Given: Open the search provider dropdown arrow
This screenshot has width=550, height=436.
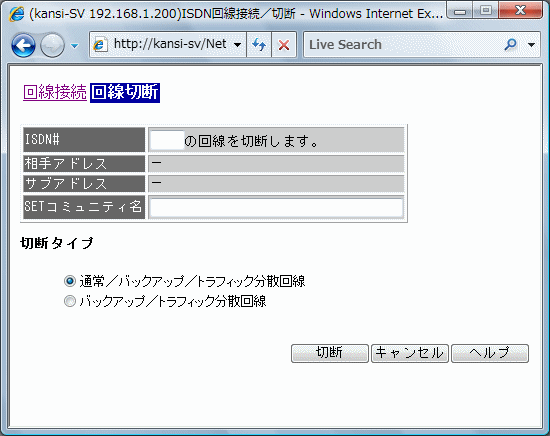Looking at the screenshot, I should (531, 45).
